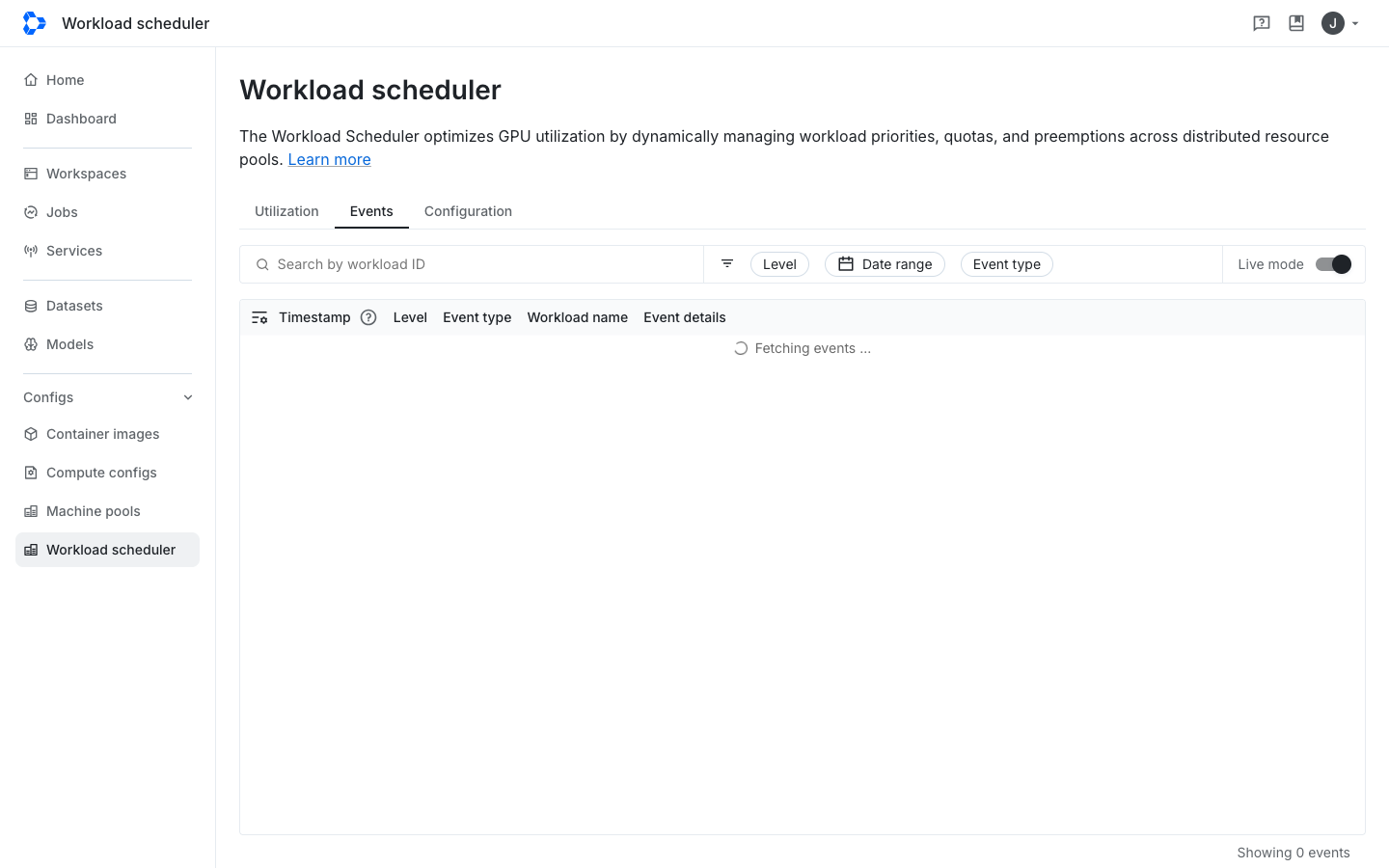Turn off the Live mode switch
Screen dimensions: 1389x868
coord(1333,264)
